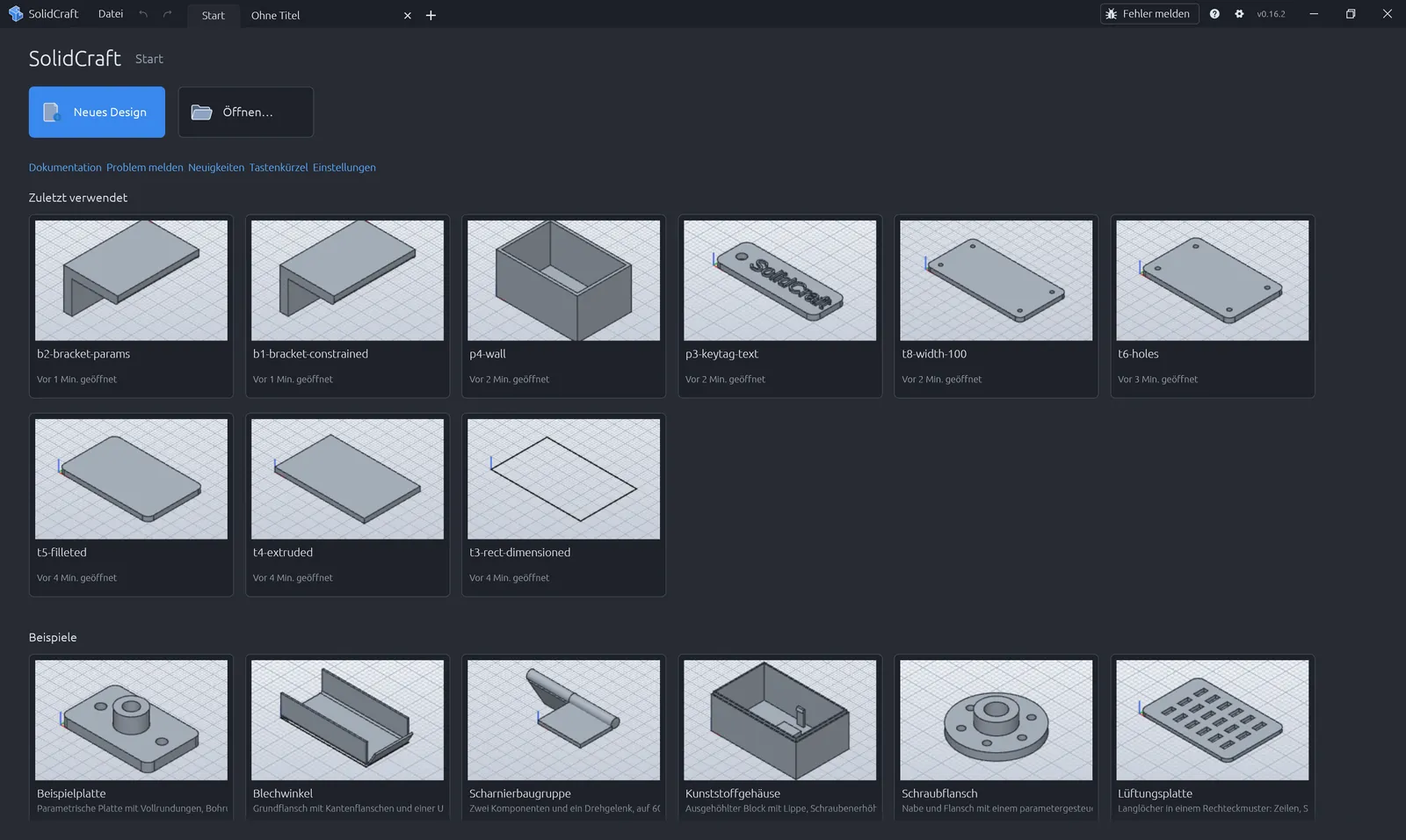Click the Beispiele section heading

pos(53,637)
